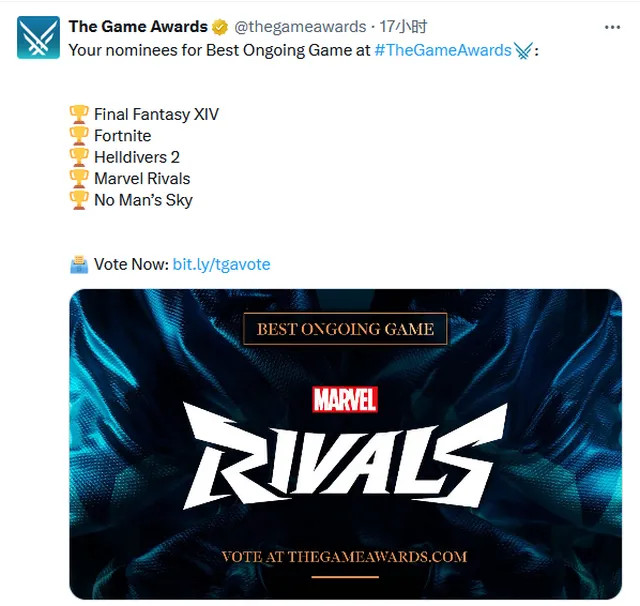Open the @thegameawards handle link
This screenshot has width=640, height=606.
coord(300,27)
